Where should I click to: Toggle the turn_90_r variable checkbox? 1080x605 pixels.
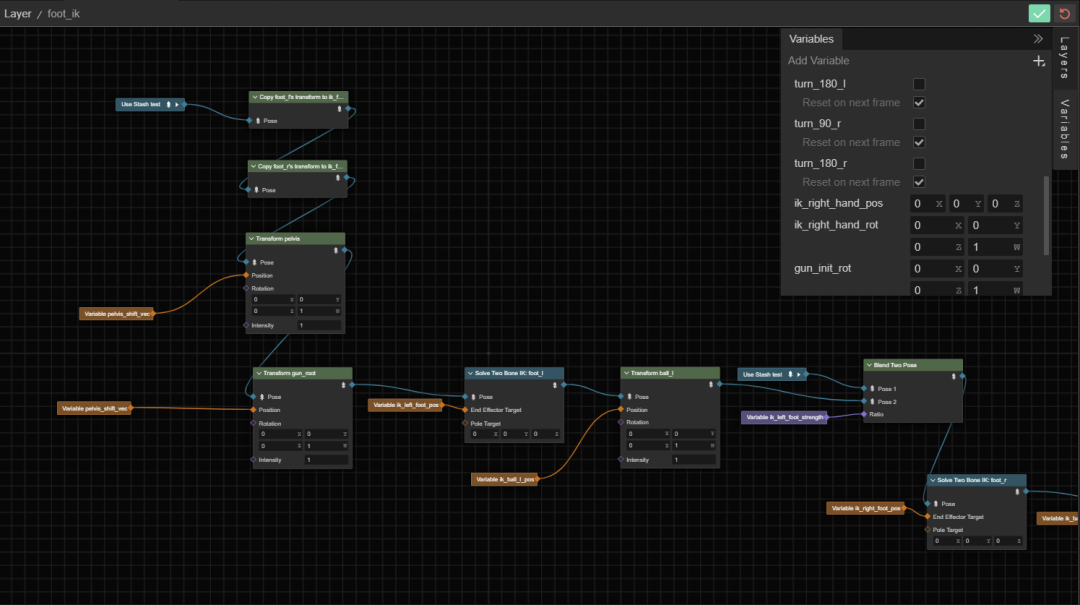[x=919, y=124]
